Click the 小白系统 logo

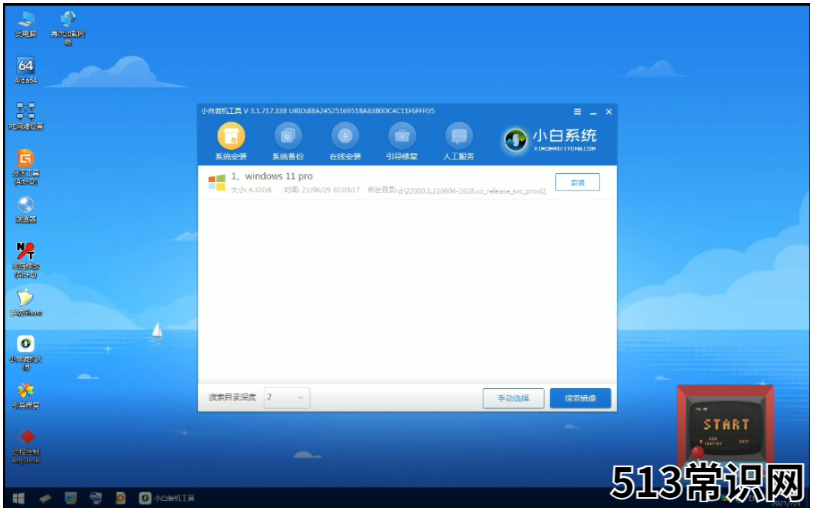(x=550, y=140)
